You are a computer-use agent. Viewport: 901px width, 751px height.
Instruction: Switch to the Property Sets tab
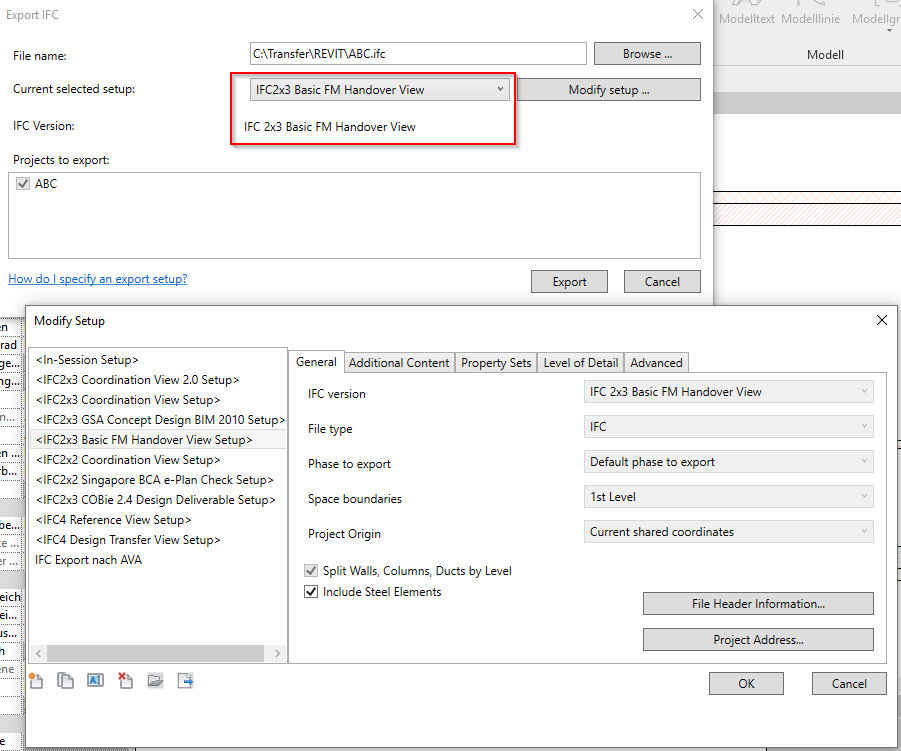(495, 362)
